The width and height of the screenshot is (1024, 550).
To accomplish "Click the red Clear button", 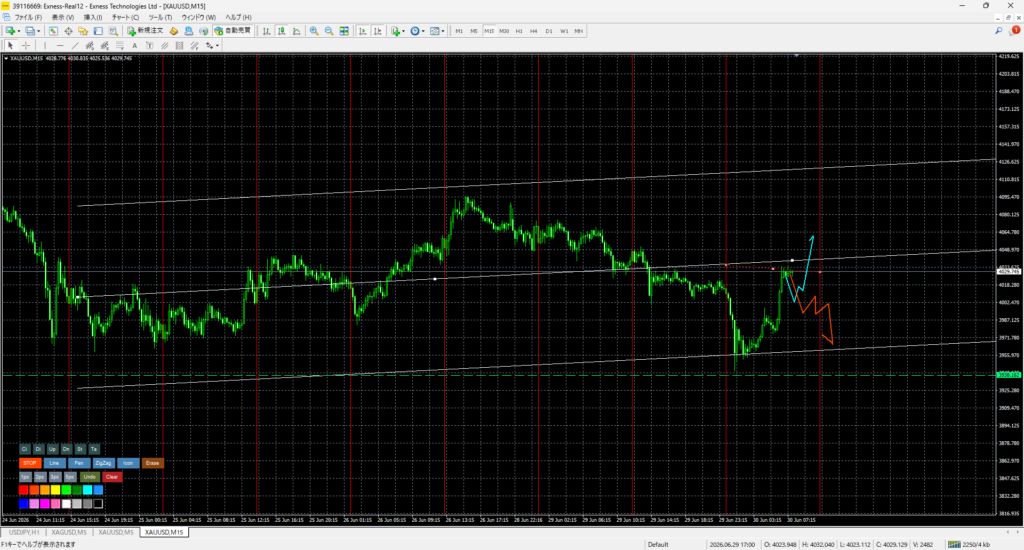I will [112, 477].
